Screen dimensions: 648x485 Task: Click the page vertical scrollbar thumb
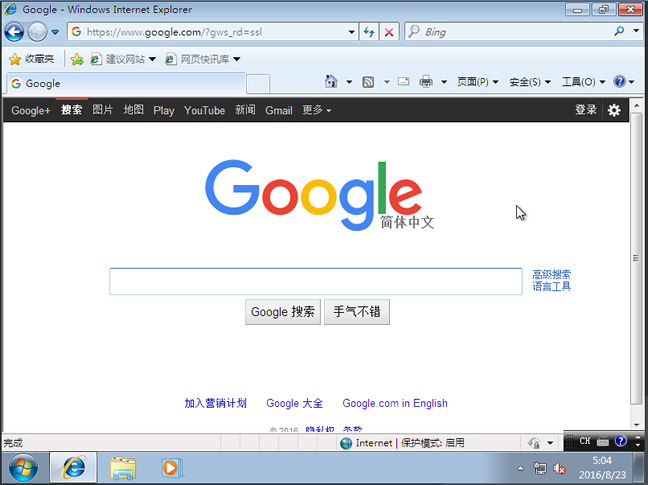tap(636, 258)
